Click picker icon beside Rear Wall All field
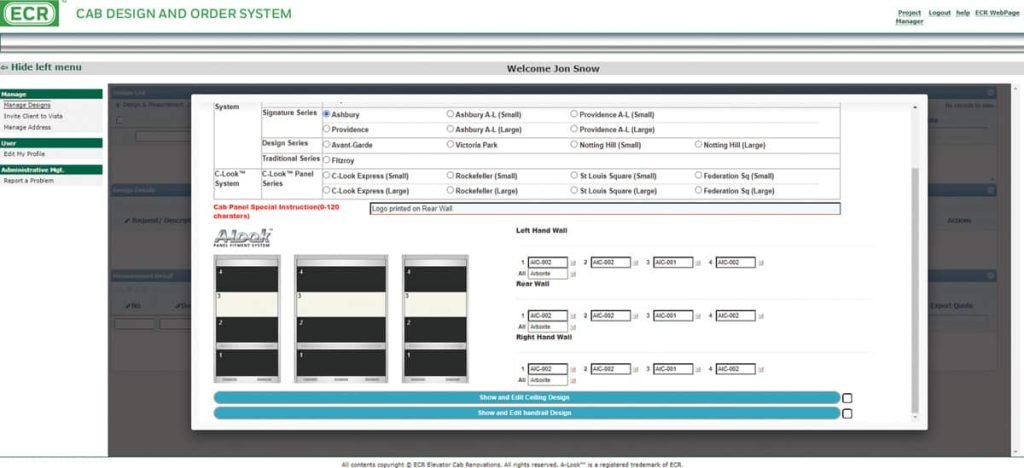The width and height of the screenshot is (1024, 468). click(573, 327)
